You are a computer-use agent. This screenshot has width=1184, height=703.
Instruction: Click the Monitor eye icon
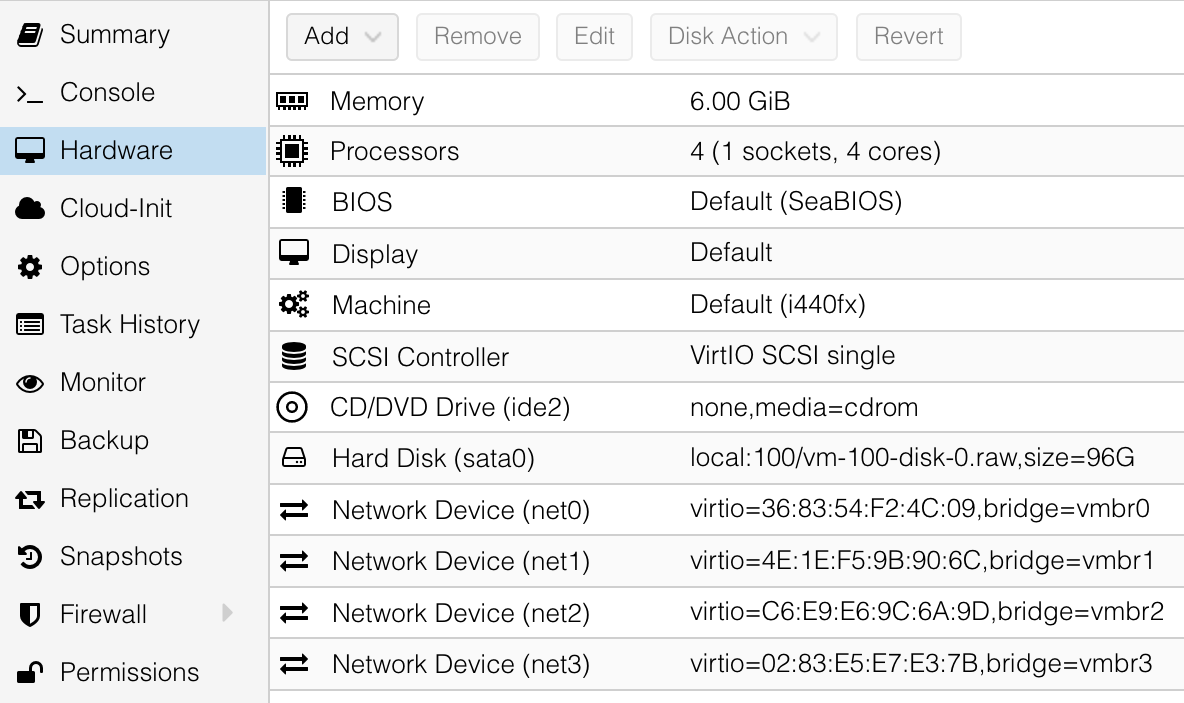[29, 383]
